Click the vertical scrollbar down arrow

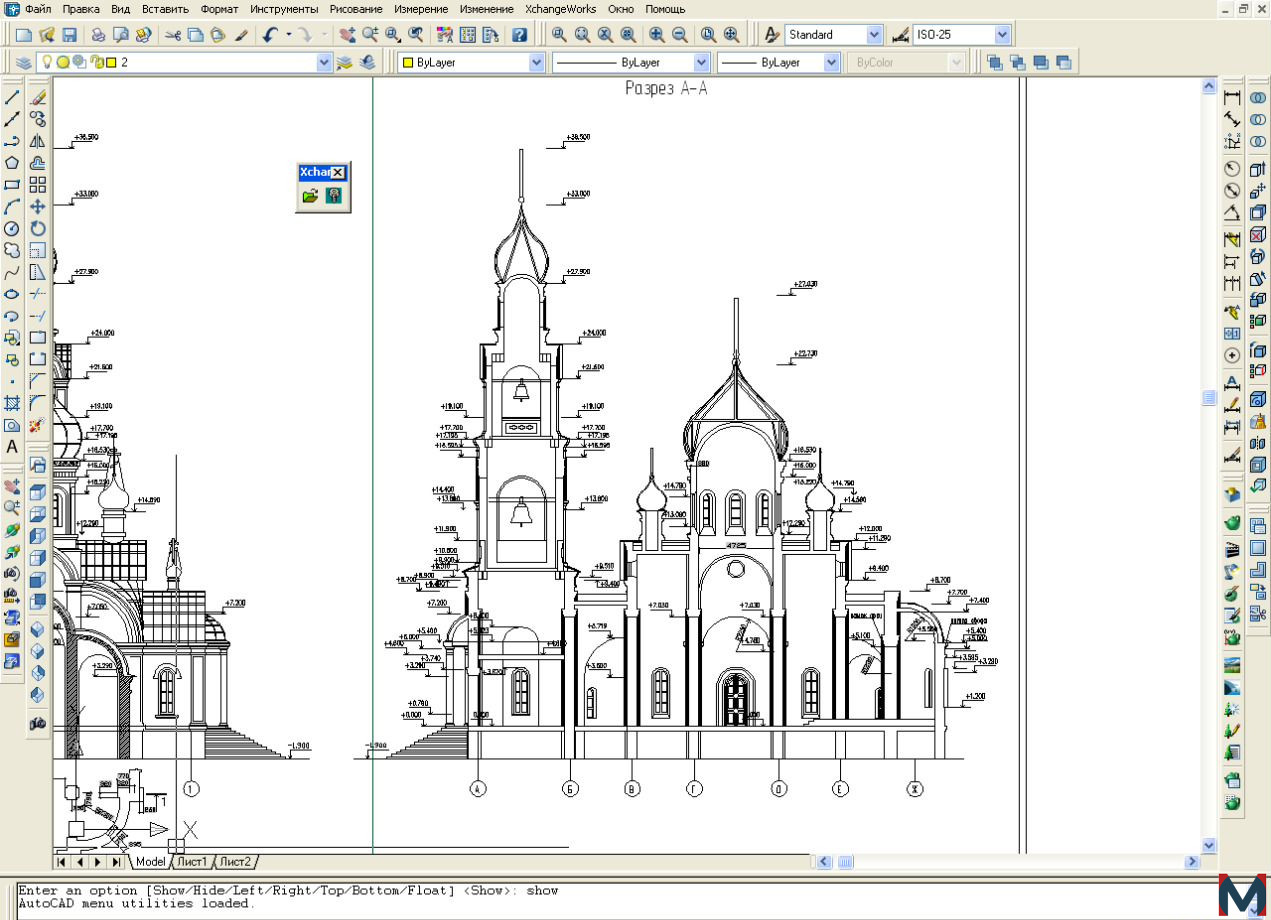tap(1209, 845)
